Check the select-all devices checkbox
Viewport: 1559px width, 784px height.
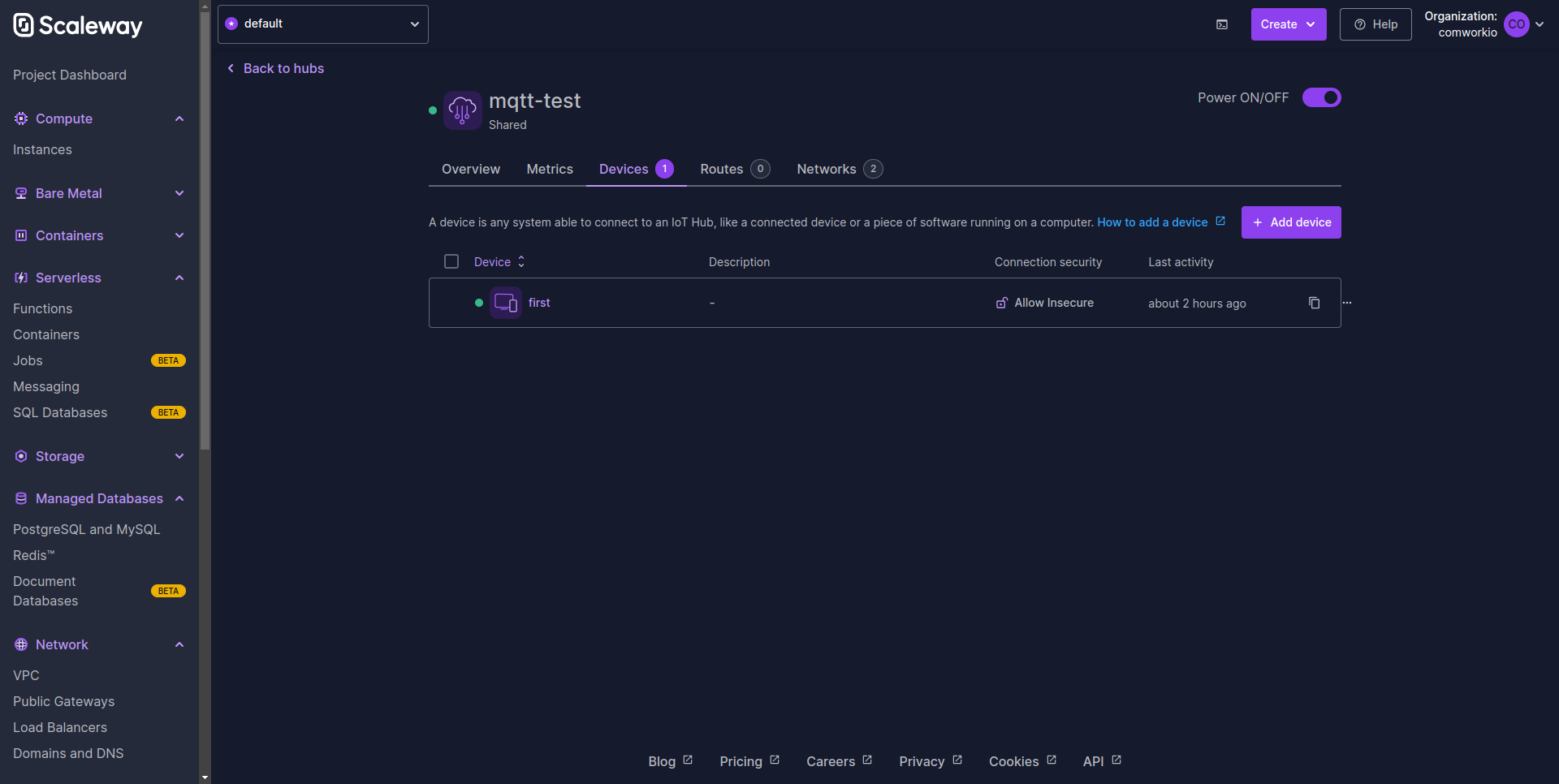pyautogui.click(x=451, y=261)
